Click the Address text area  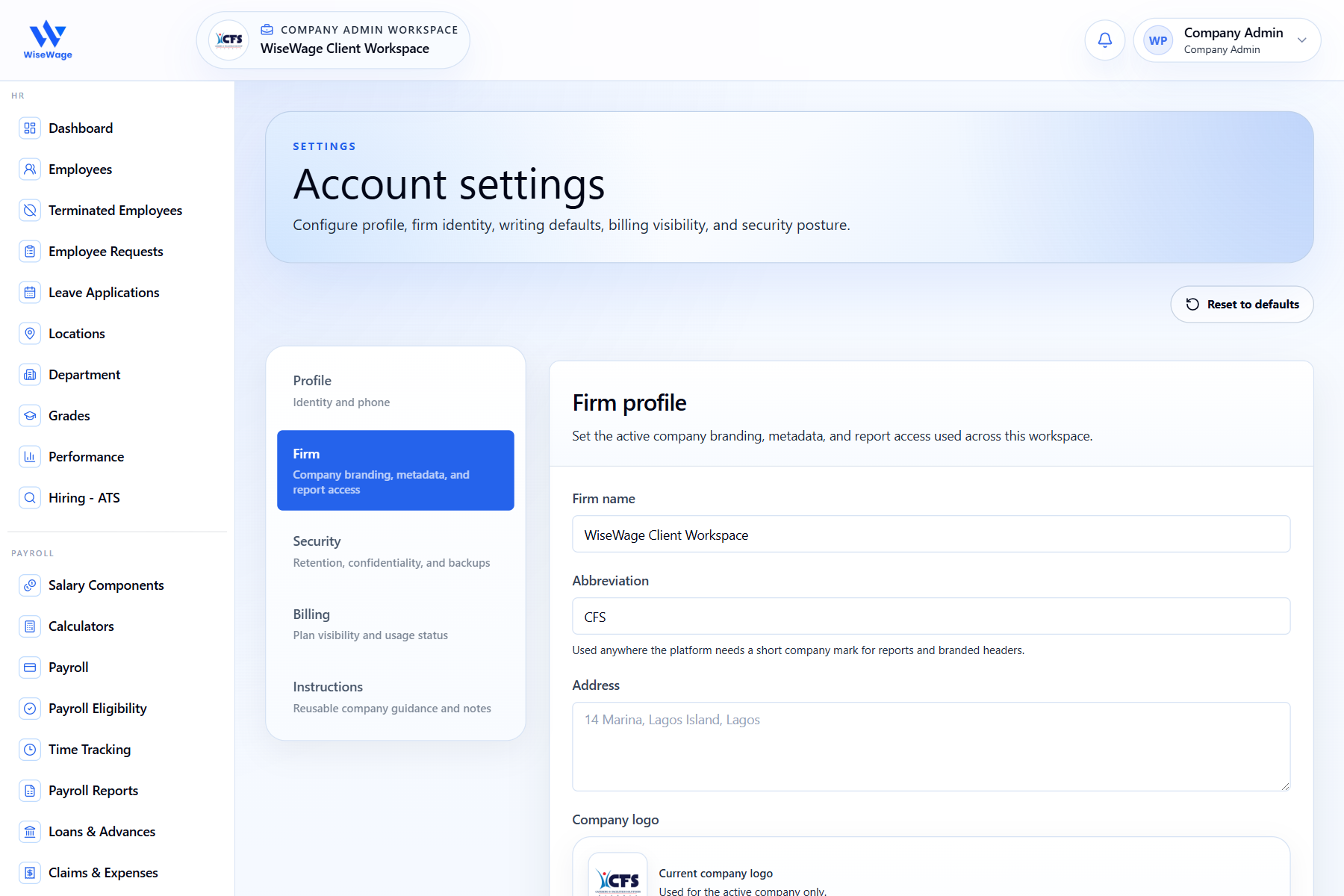point(931,747)
